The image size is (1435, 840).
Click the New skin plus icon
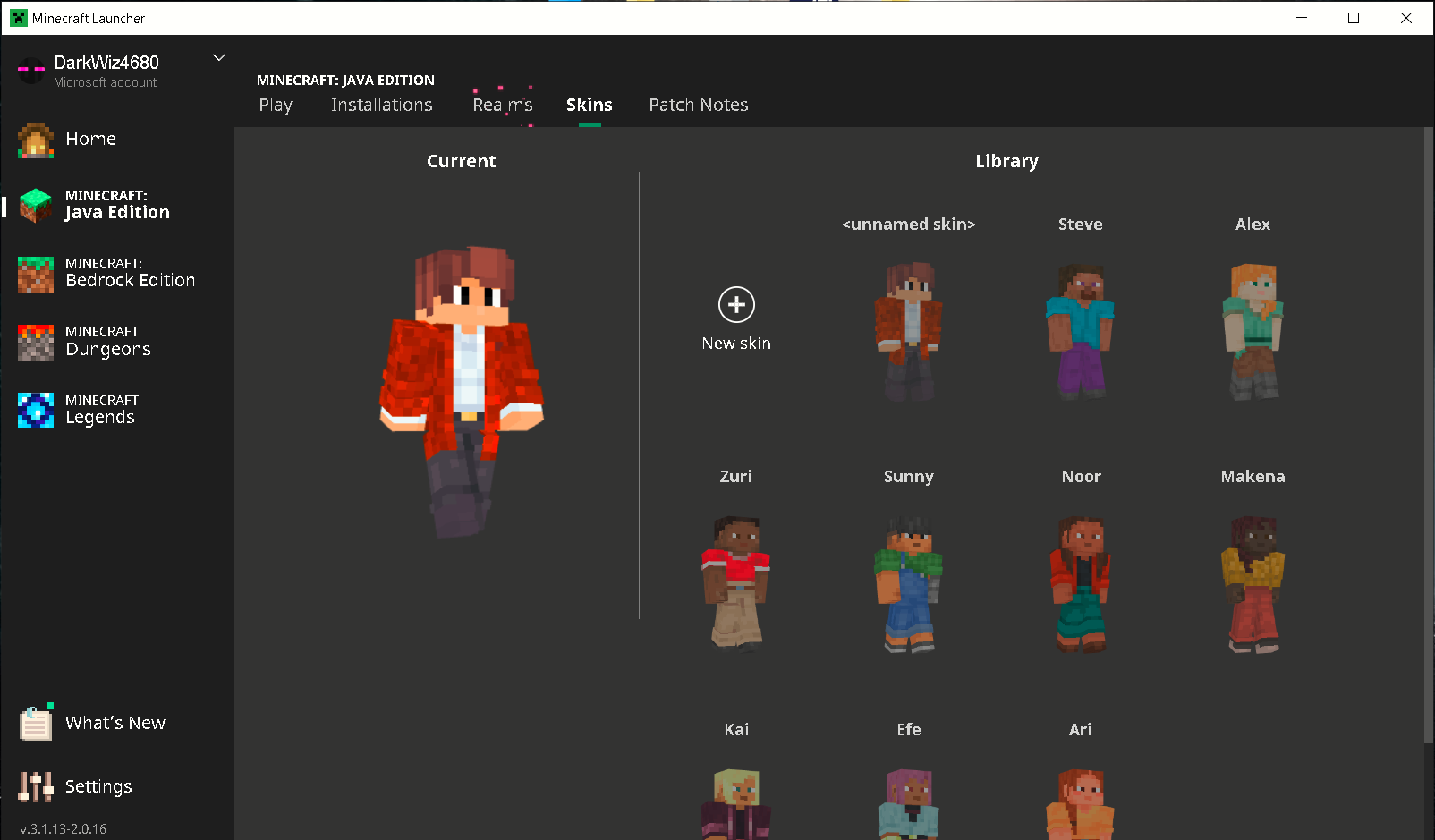pos(736,305)
